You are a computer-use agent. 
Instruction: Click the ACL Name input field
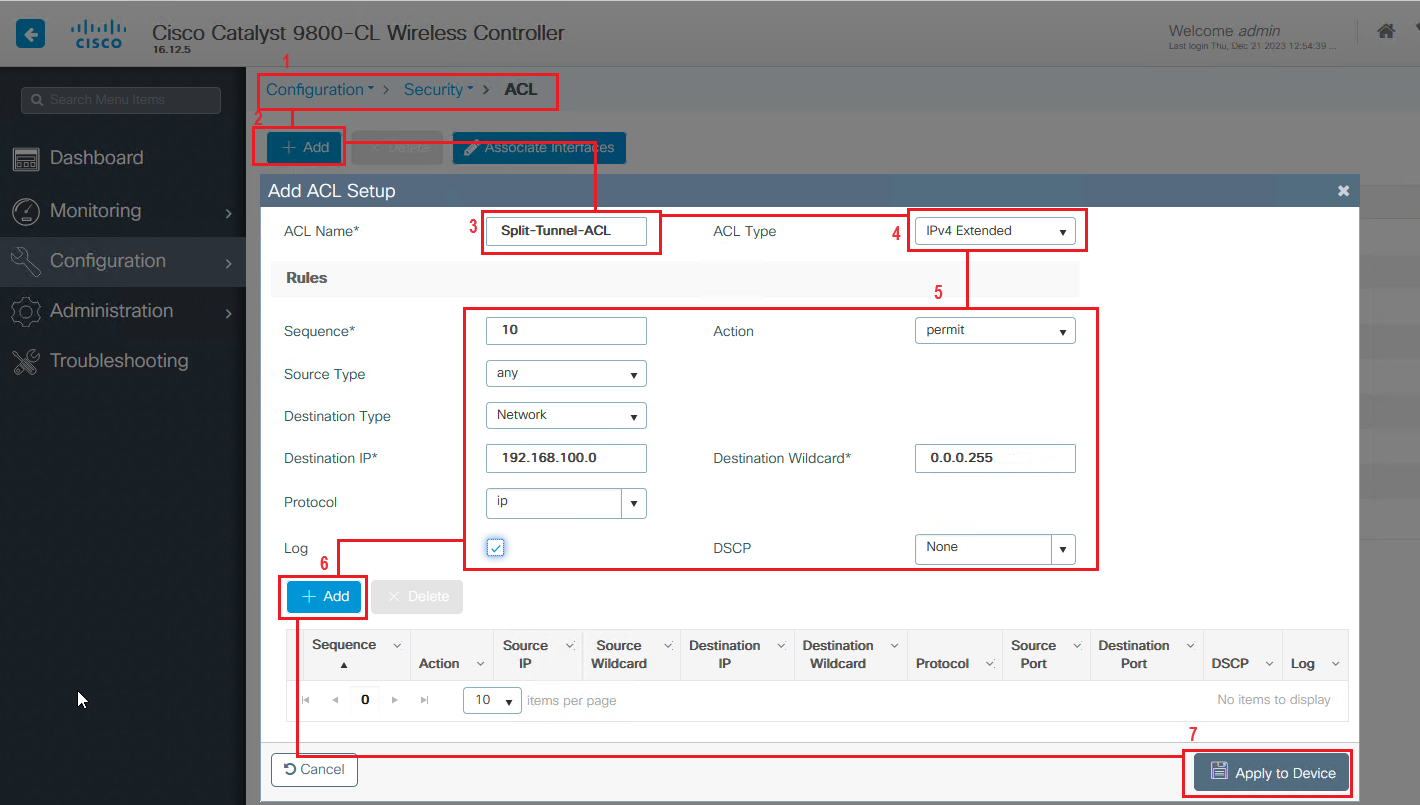click(x=566, y=231)
